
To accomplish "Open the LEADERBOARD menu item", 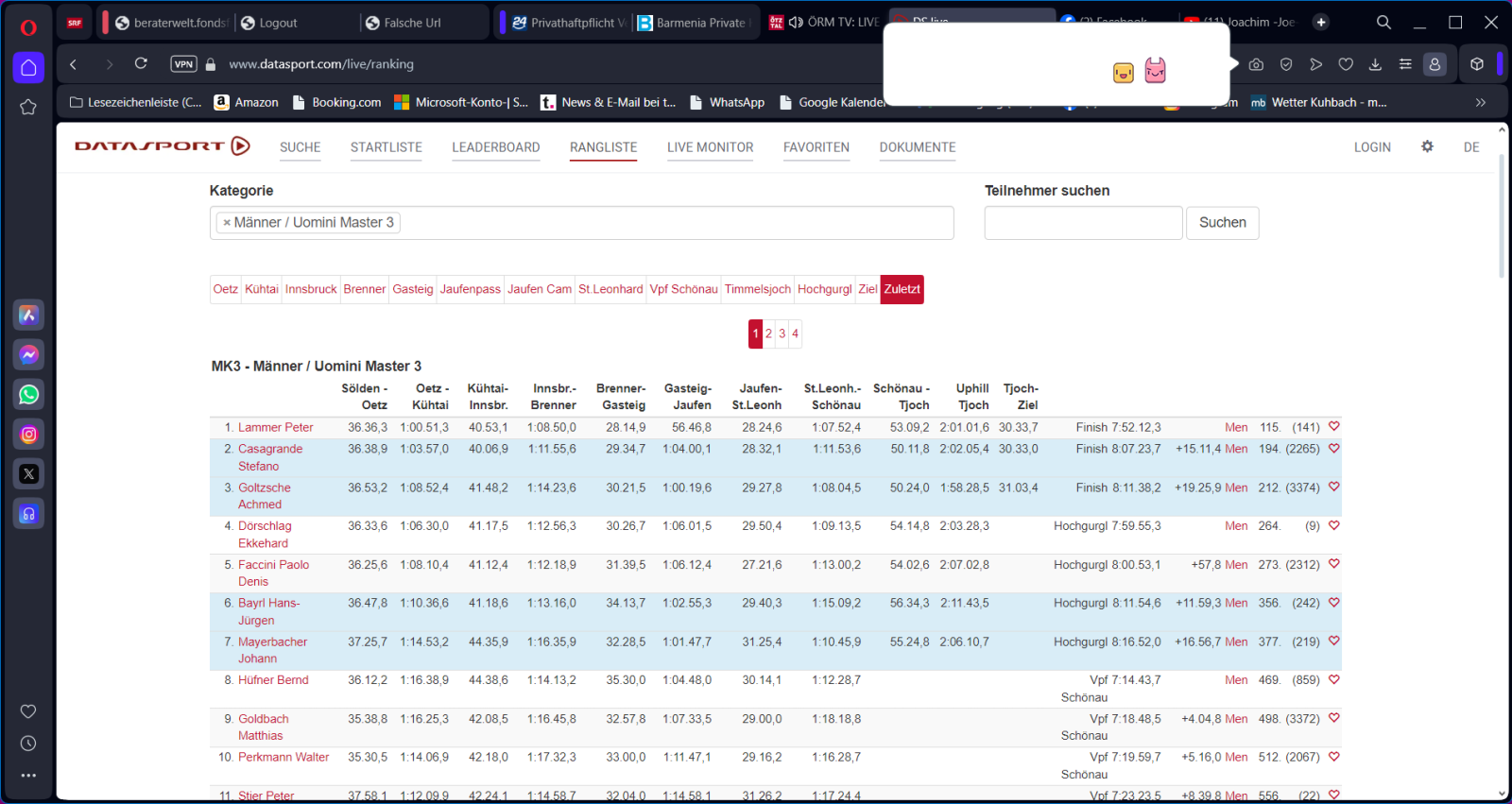I will (x=496, y=147).
